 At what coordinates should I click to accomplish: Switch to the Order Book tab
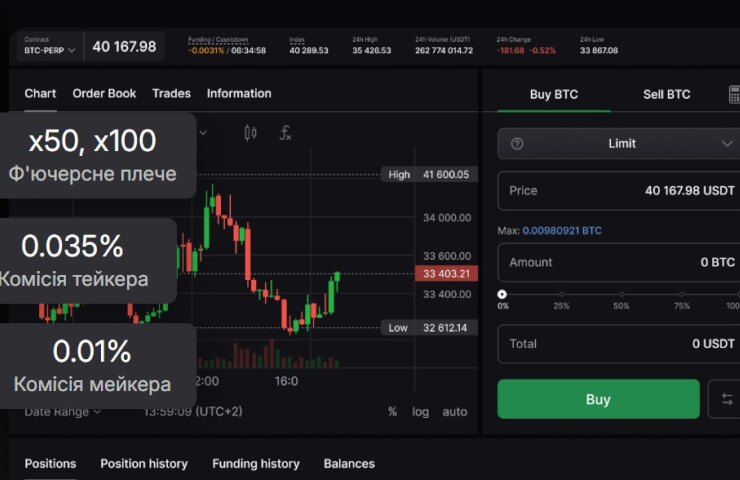click(x=104, y=93)
